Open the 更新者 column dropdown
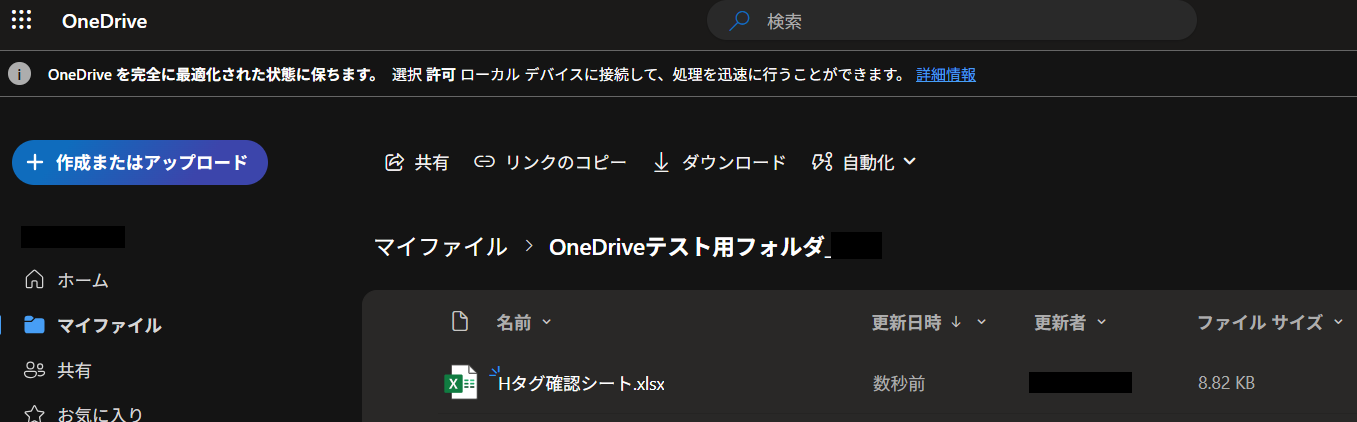 pyautogui.click(x=1071, y=322)
